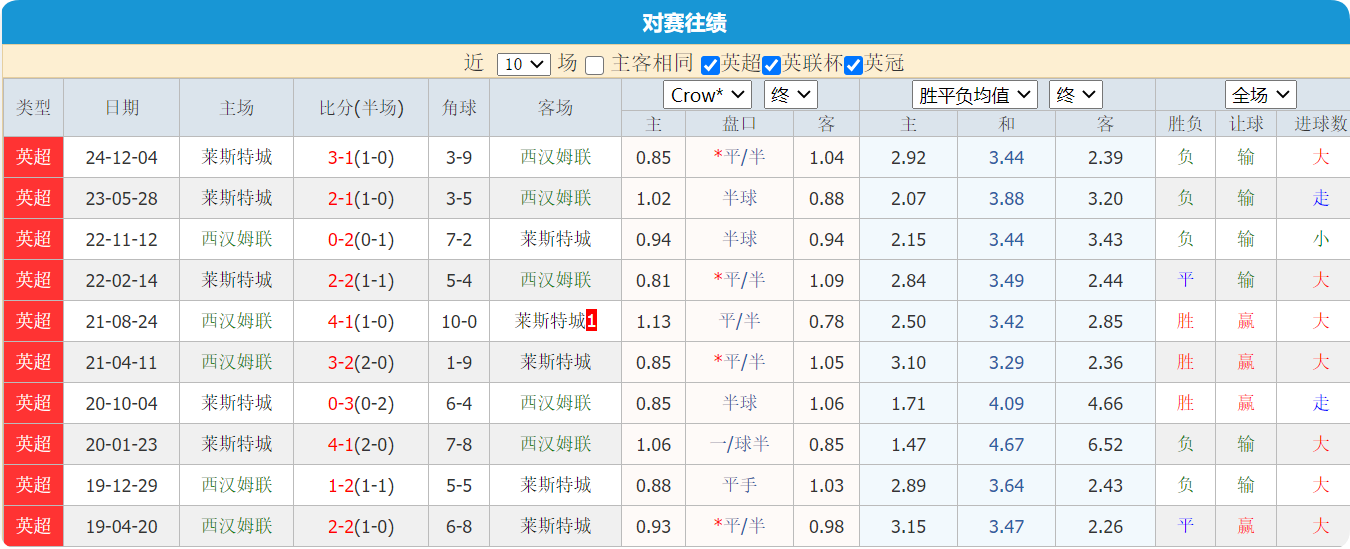Open the 胜平负均值 dropdown
This screenshot has width=1350, height=549.
(975, 95)
